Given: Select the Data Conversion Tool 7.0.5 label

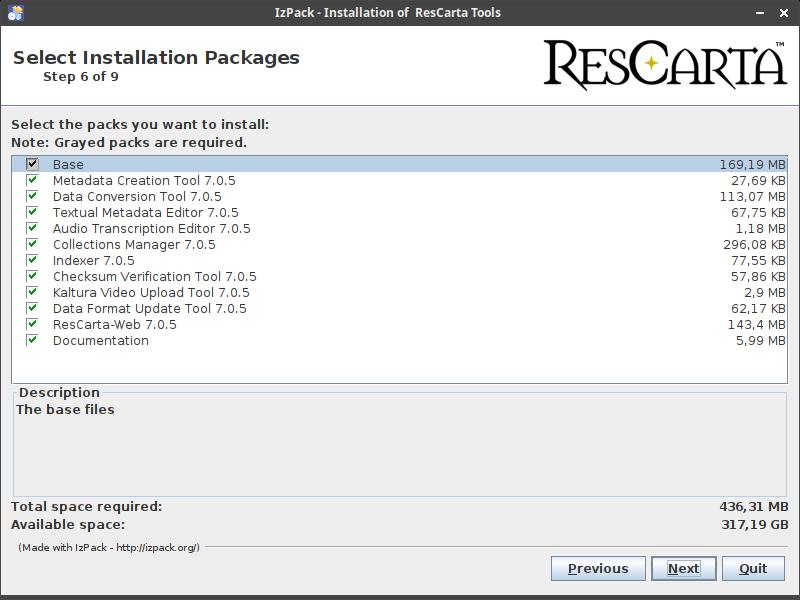Looking at the screenshot, I should [x=137, y=196].
